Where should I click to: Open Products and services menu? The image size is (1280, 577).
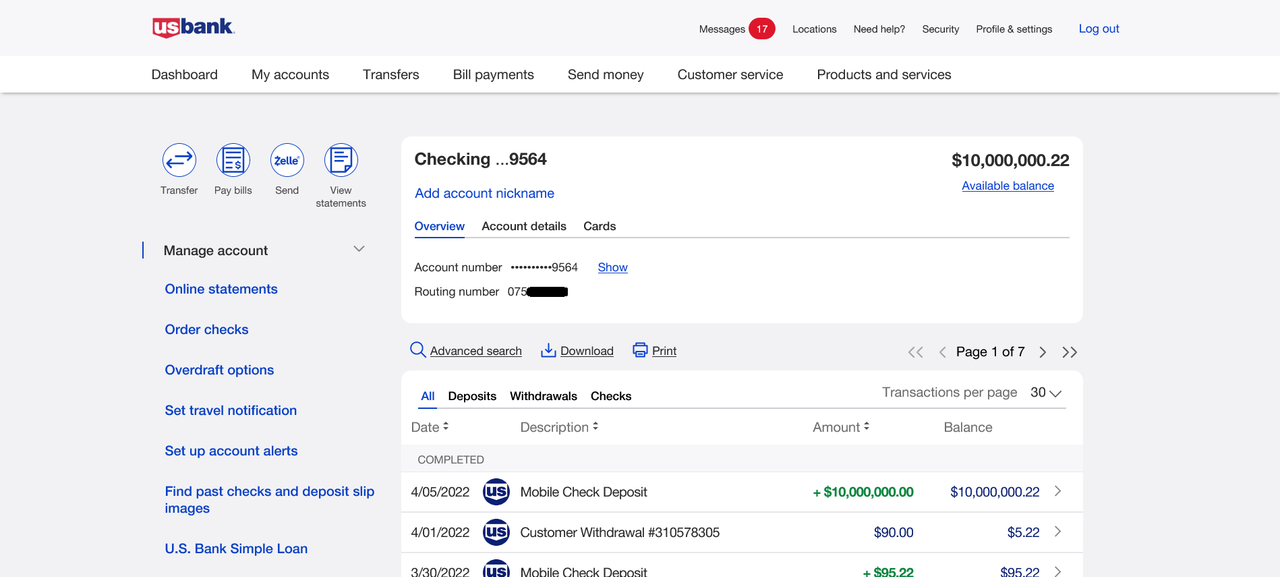point(884,74)
